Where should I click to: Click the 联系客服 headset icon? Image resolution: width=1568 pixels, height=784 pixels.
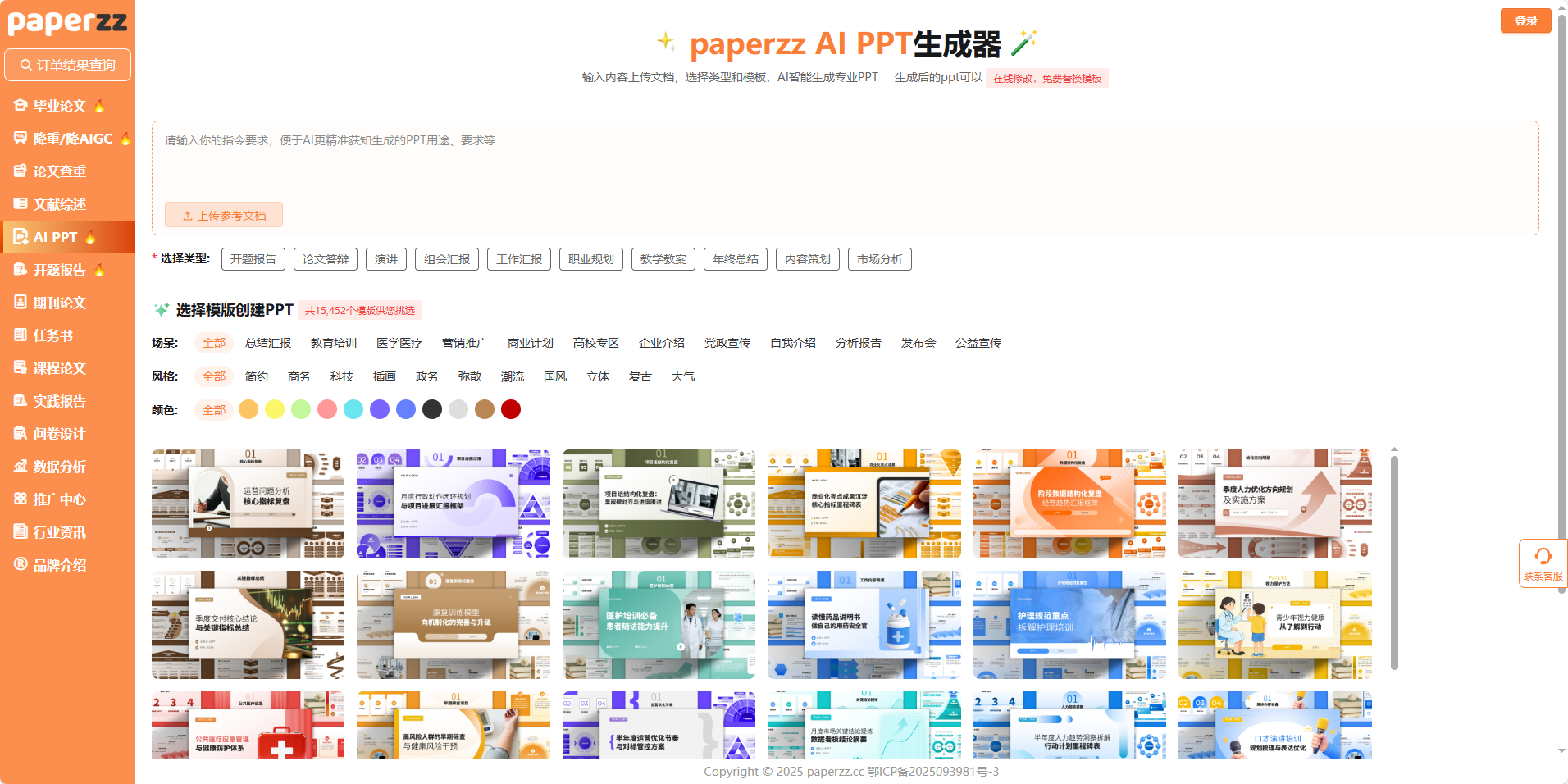(x=1543, y=557)
